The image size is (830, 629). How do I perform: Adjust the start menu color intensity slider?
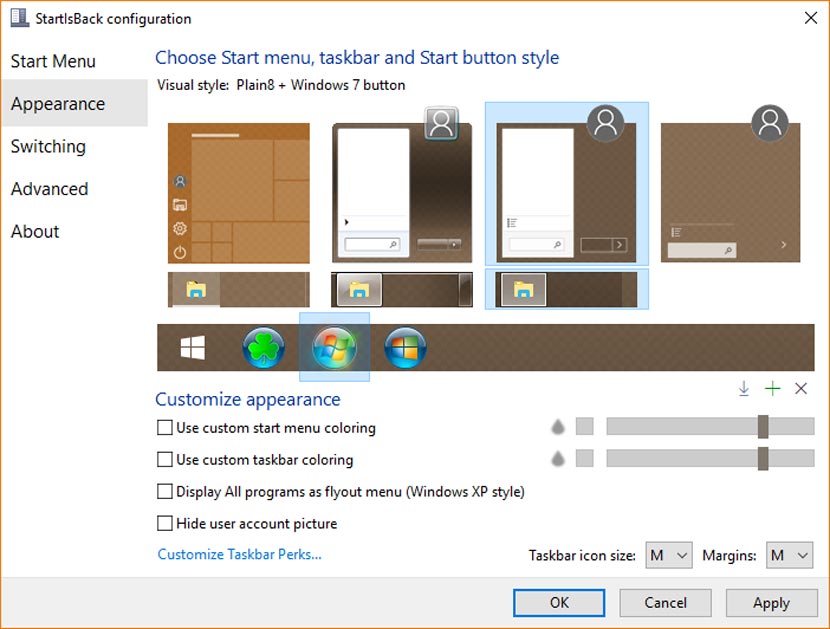coord(763,427)
